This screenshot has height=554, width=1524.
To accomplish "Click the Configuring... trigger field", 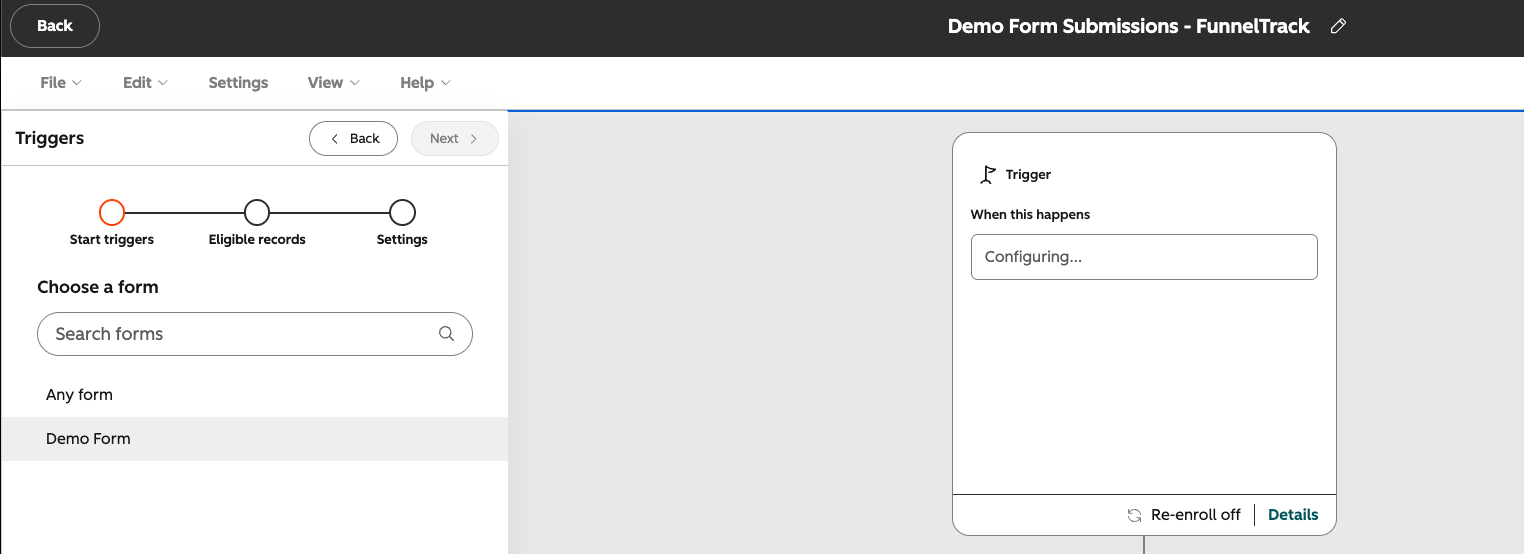I will (1144, 257).
